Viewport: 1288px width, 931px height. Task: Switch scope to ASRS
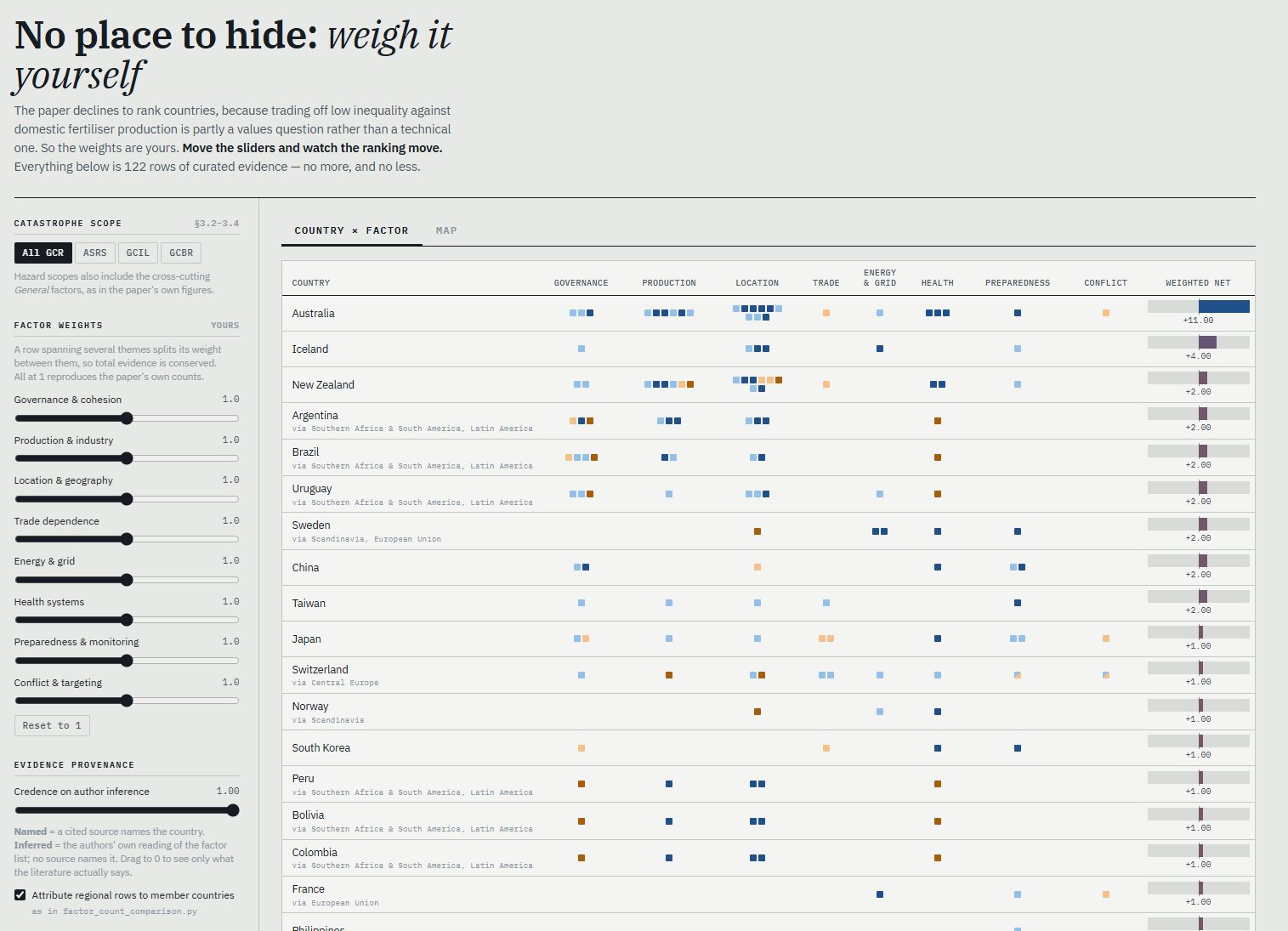(x=94, y=253)
